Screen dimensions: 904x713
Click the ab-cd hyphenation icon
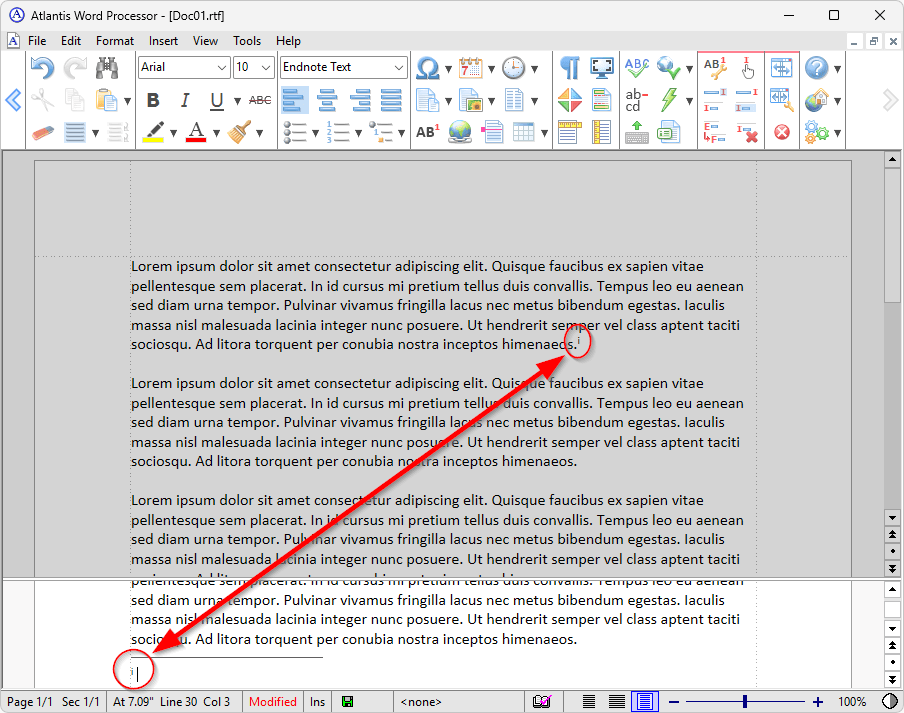[x=636, y=100]
